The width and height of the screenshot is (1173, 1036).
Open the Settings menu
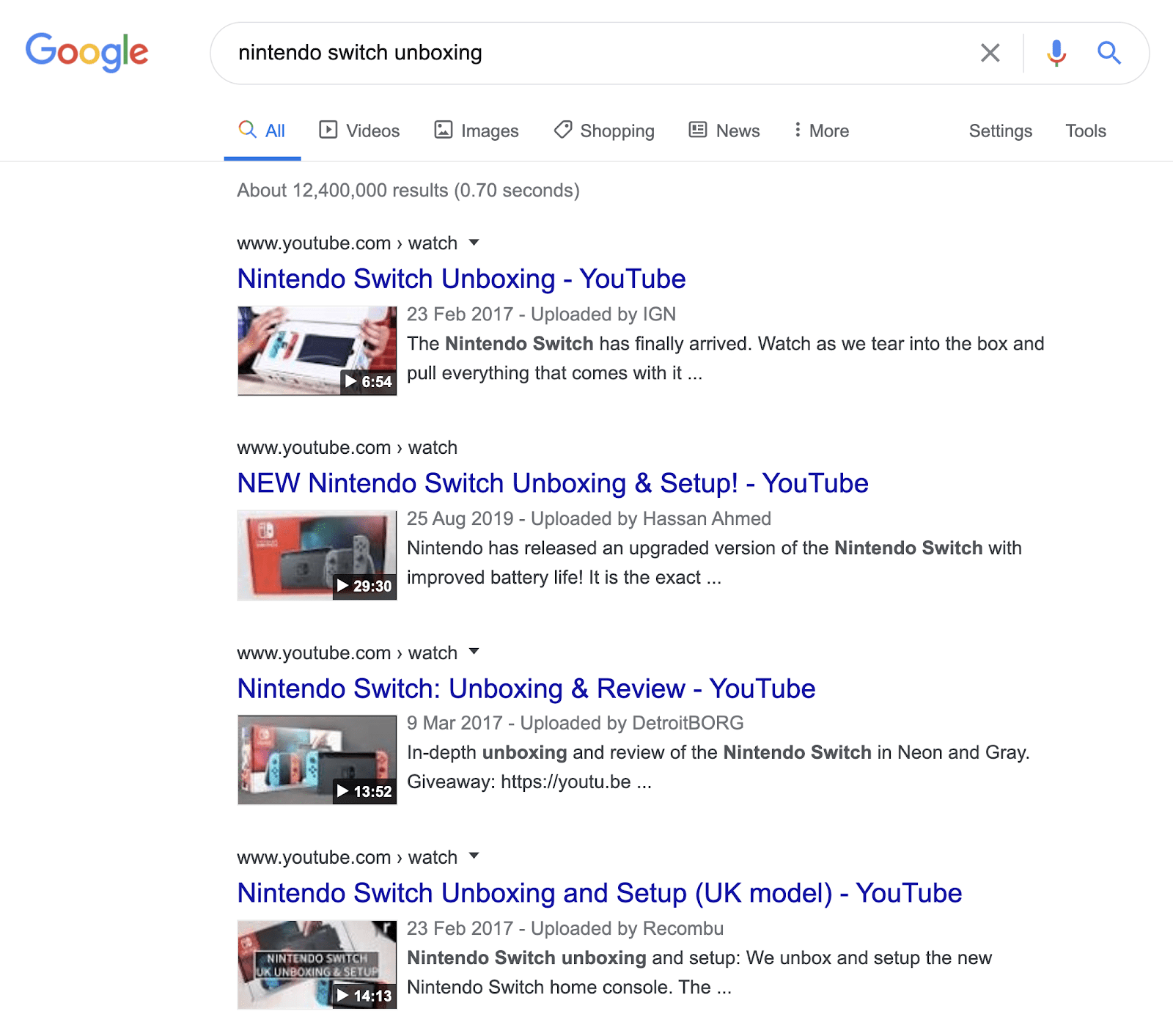pos(1000,131)
